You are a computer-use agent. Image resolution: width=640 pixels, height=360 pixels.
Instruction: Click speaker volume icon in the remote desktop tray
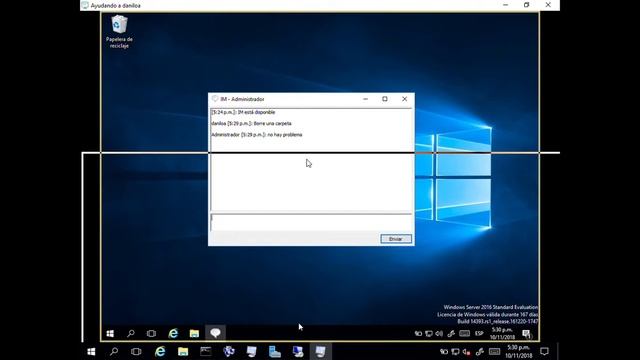439,333
